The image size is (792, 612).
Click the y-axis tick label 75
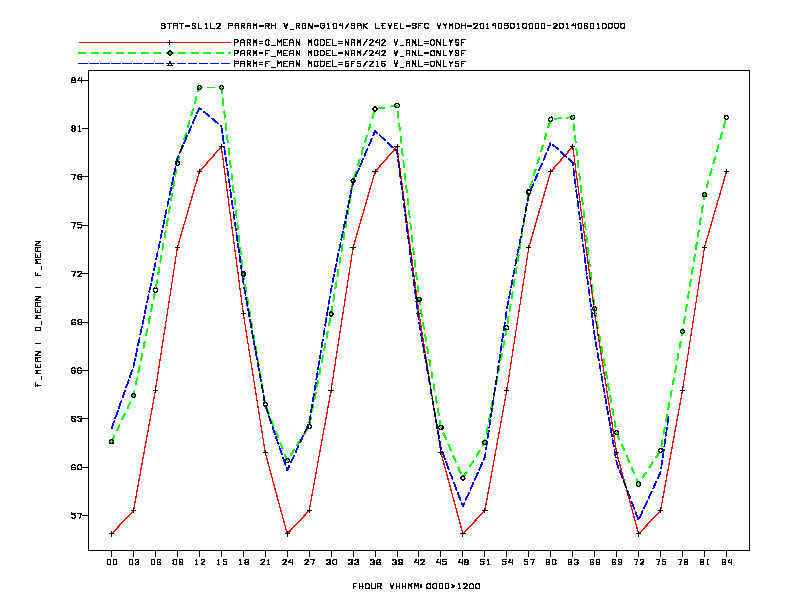tap(76, 225)
